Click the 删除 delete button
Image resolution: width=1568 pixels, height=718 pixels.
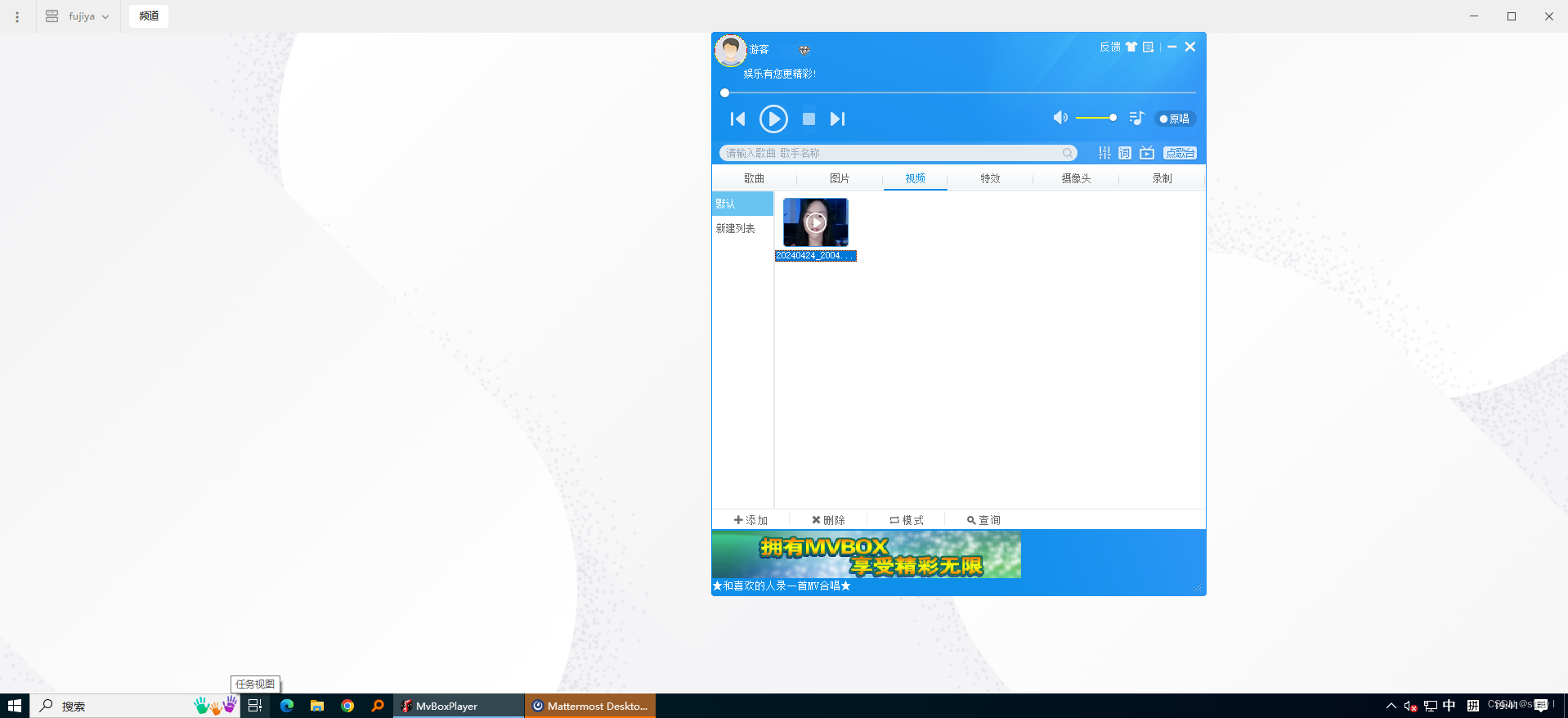828,520
